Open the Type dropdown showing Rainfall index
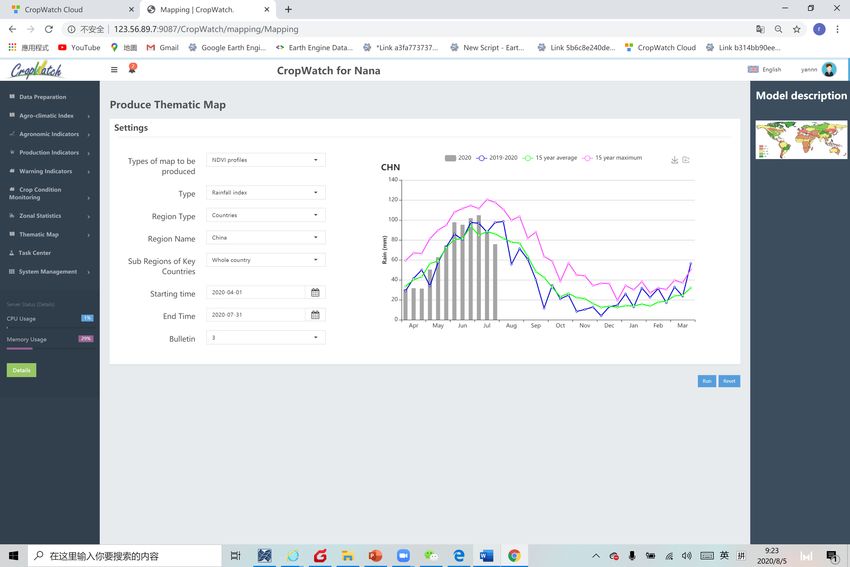 [x=266, y=192]
